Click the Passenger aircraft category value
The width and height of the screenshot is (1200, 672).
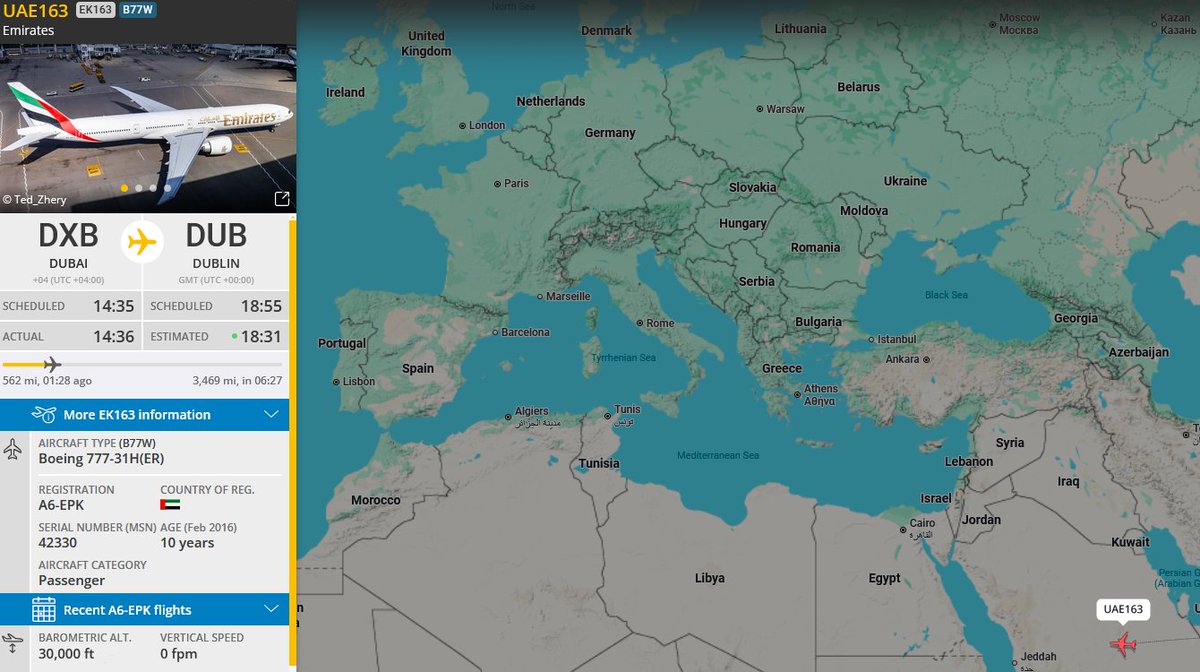72,581
